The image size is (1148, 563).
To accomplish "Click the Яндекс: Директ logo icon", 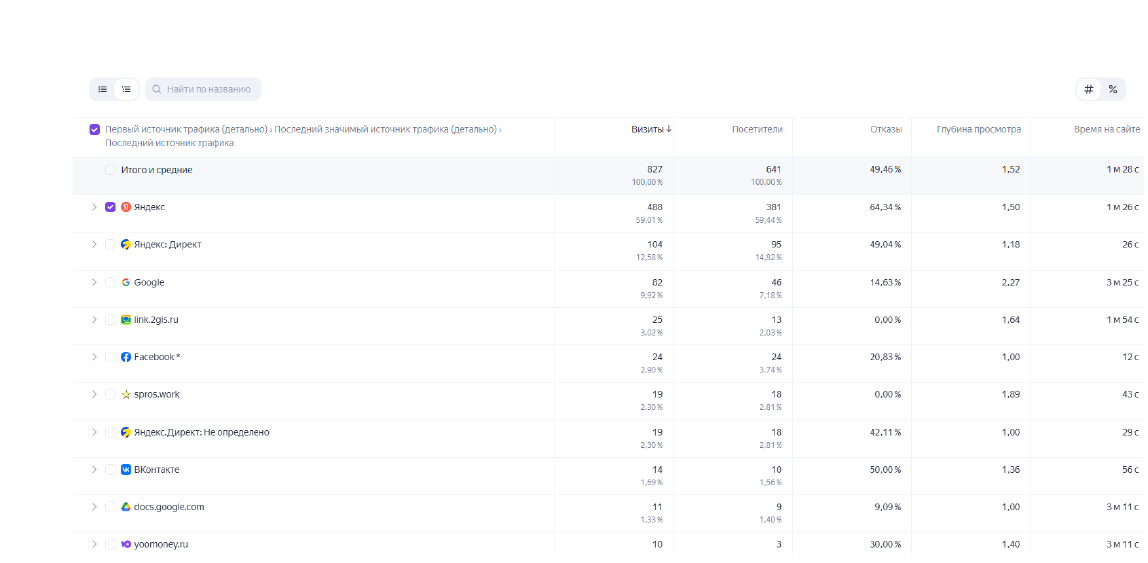I will click(x=126, y=245).
